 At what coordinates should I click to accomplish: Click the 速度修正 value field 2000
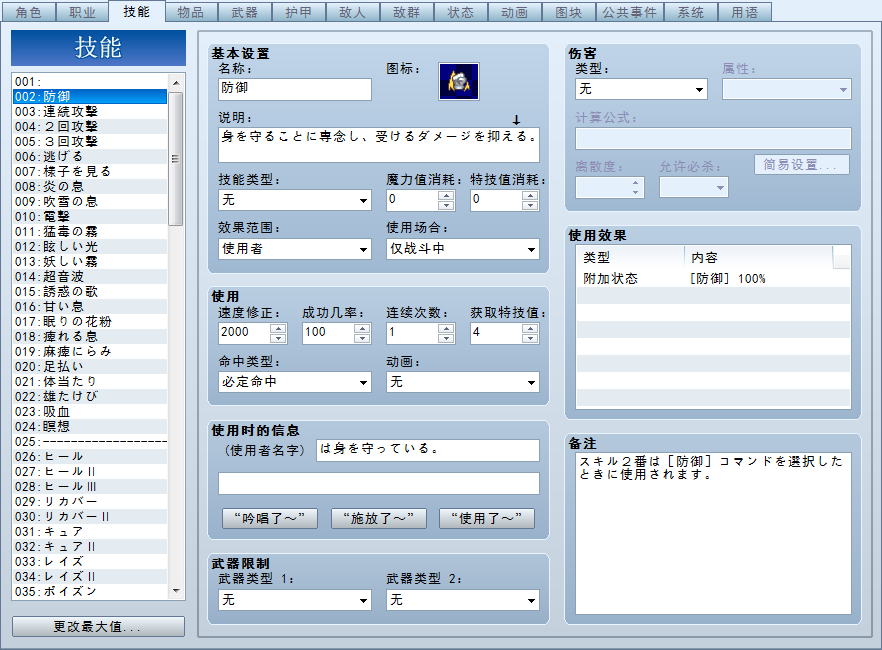tap(244, 332)
